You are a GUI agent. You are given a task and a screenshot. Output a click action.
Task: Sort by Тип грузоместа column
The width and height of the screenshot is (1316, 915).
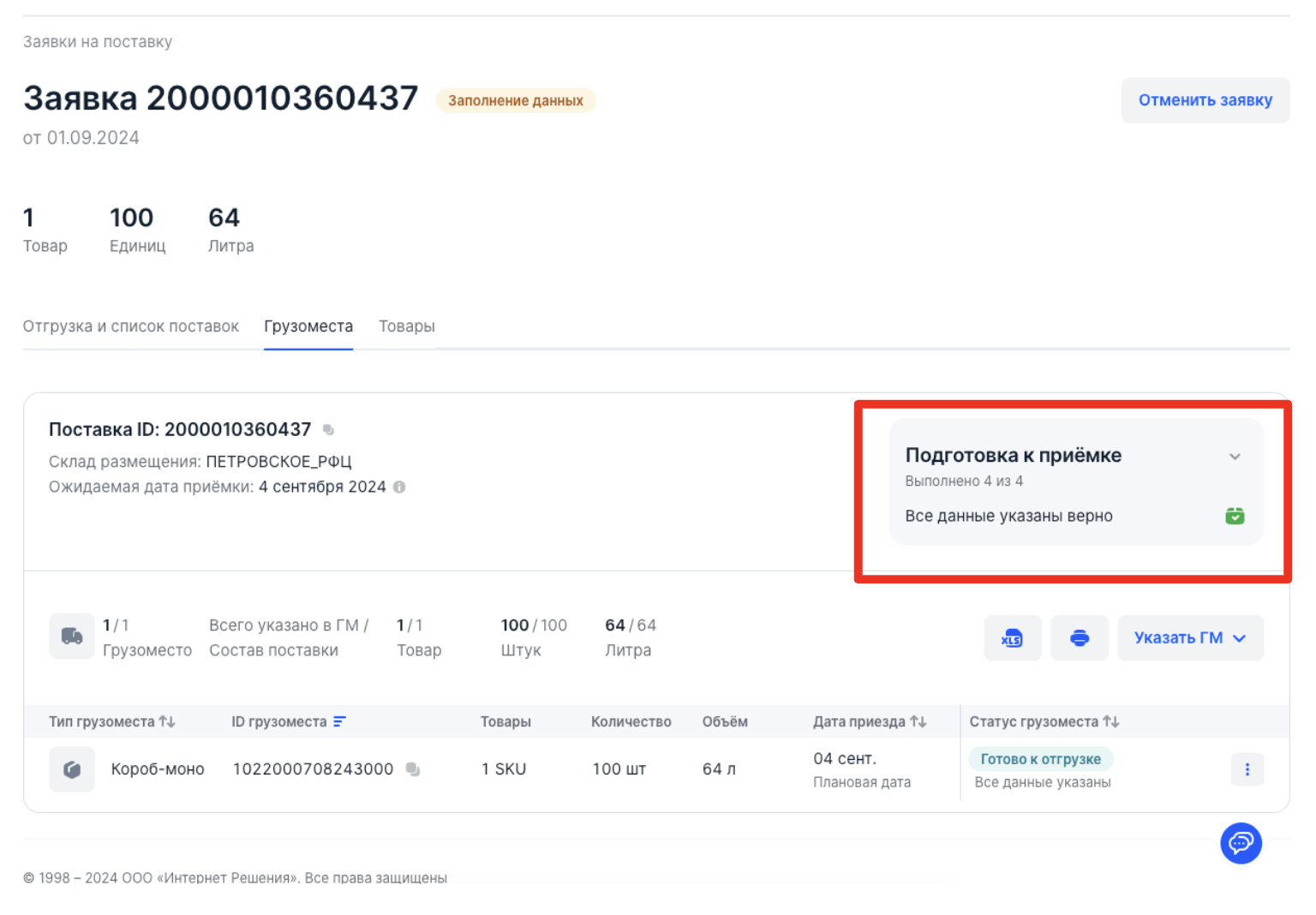click(167, 721)
